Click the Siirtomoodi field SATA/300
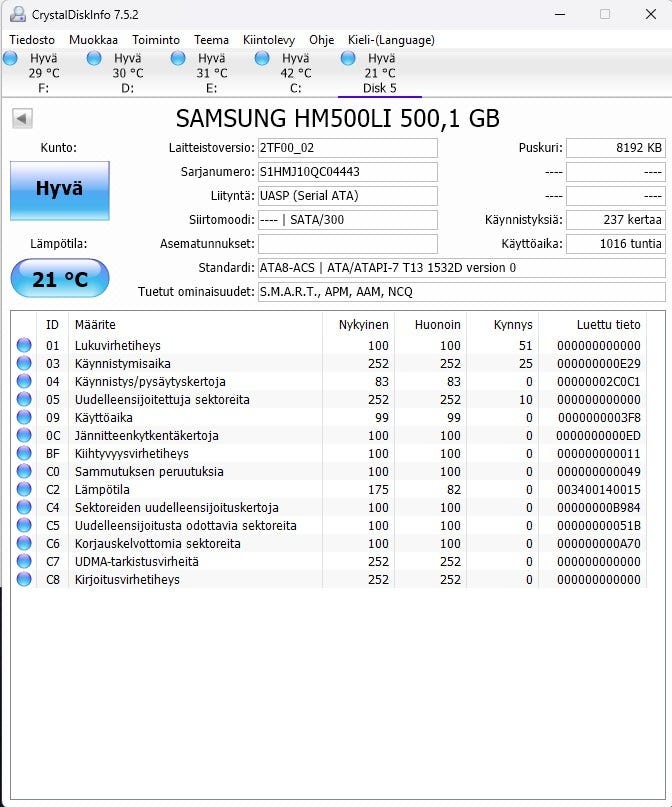 coord(348,220)
